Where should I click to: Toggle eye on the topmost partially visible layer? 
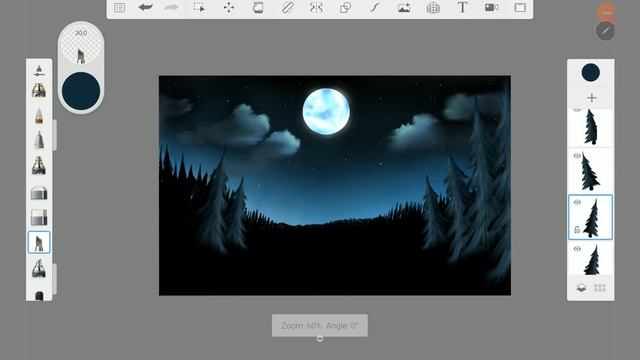pyautogui.click(x=577, y=110)
